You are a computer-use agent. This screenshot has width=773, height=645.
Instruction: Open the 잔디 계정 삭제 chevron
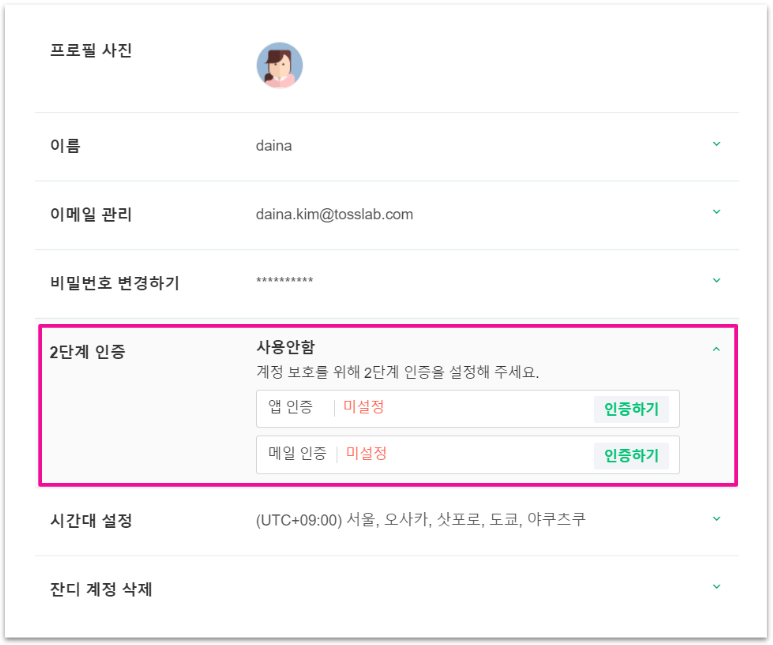pyautogui.click(x=716, y=587)
